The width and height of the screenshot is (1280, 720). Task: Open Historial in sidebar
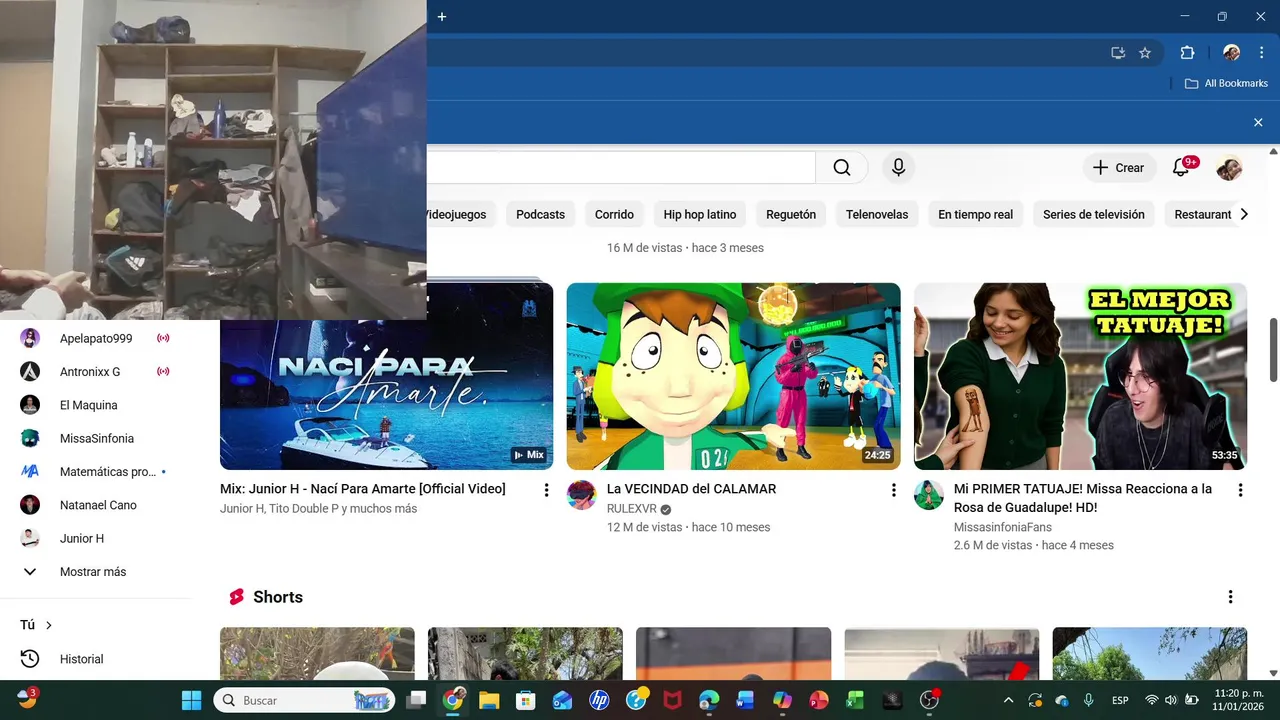(95, 659)
